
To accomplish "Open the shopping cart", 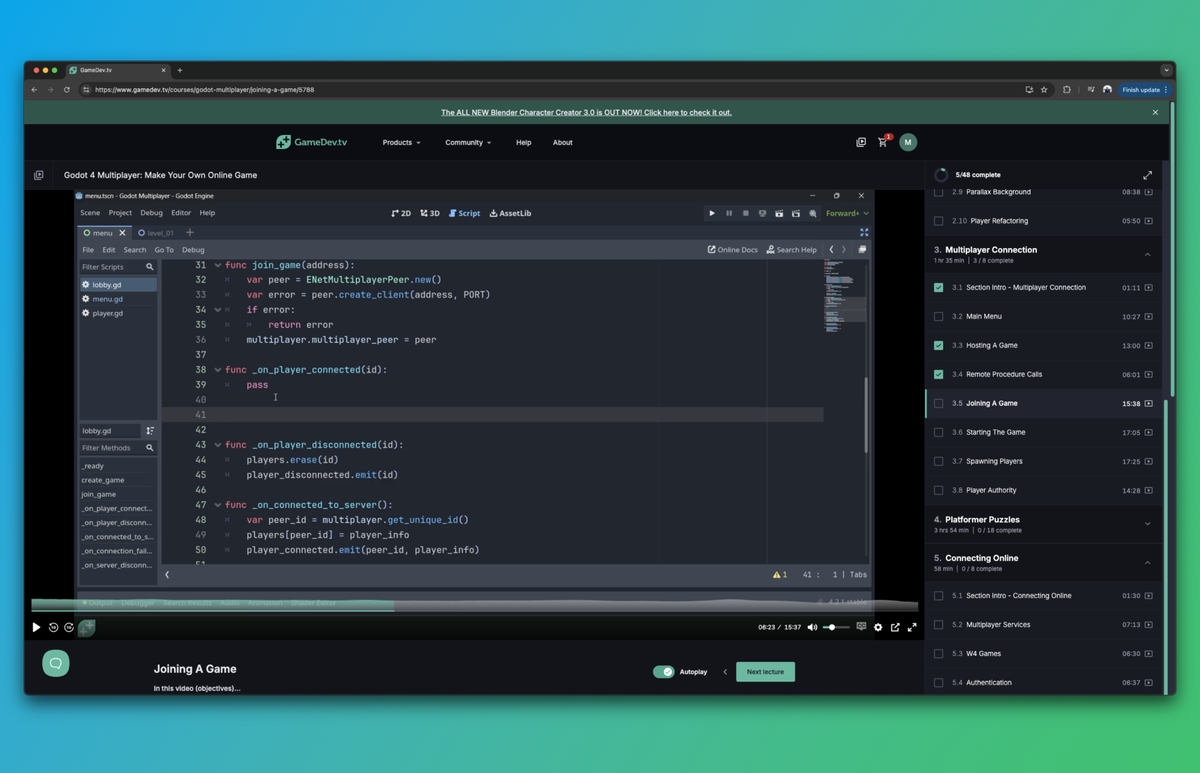I will coord(883,142).
